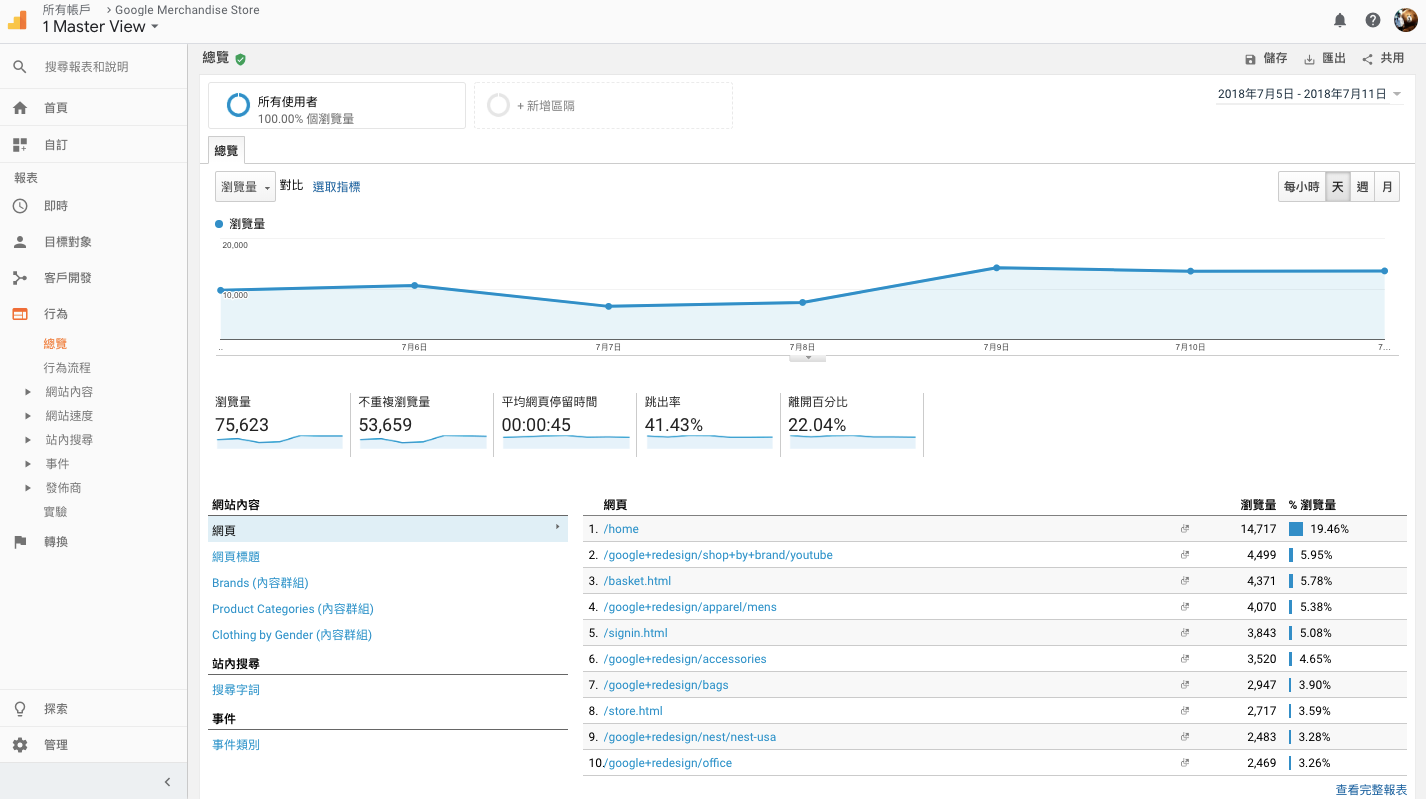Screen dimensions: 1426x799
Task: Click the 7月7日 data point on chart
Action: pos(608,306)
